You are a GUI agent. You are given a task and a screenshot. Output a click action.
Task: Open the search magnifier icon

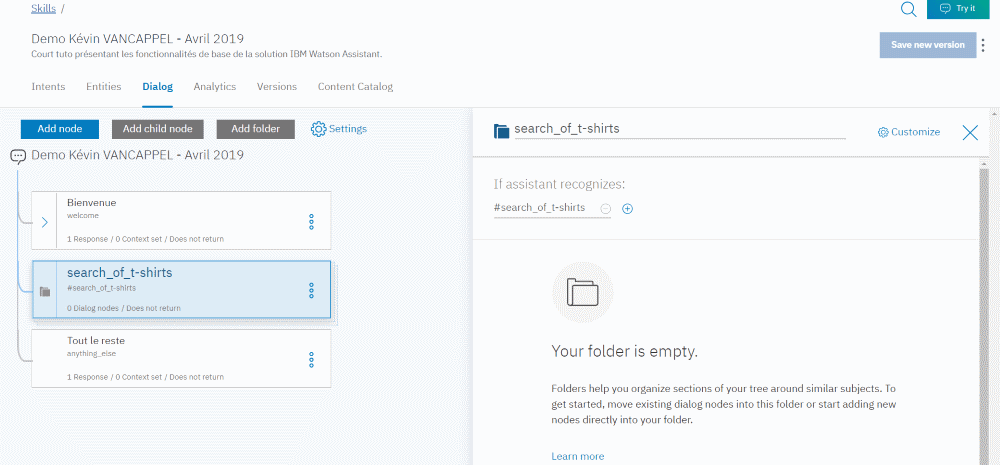pyautogui.click(x=909, y=9)
